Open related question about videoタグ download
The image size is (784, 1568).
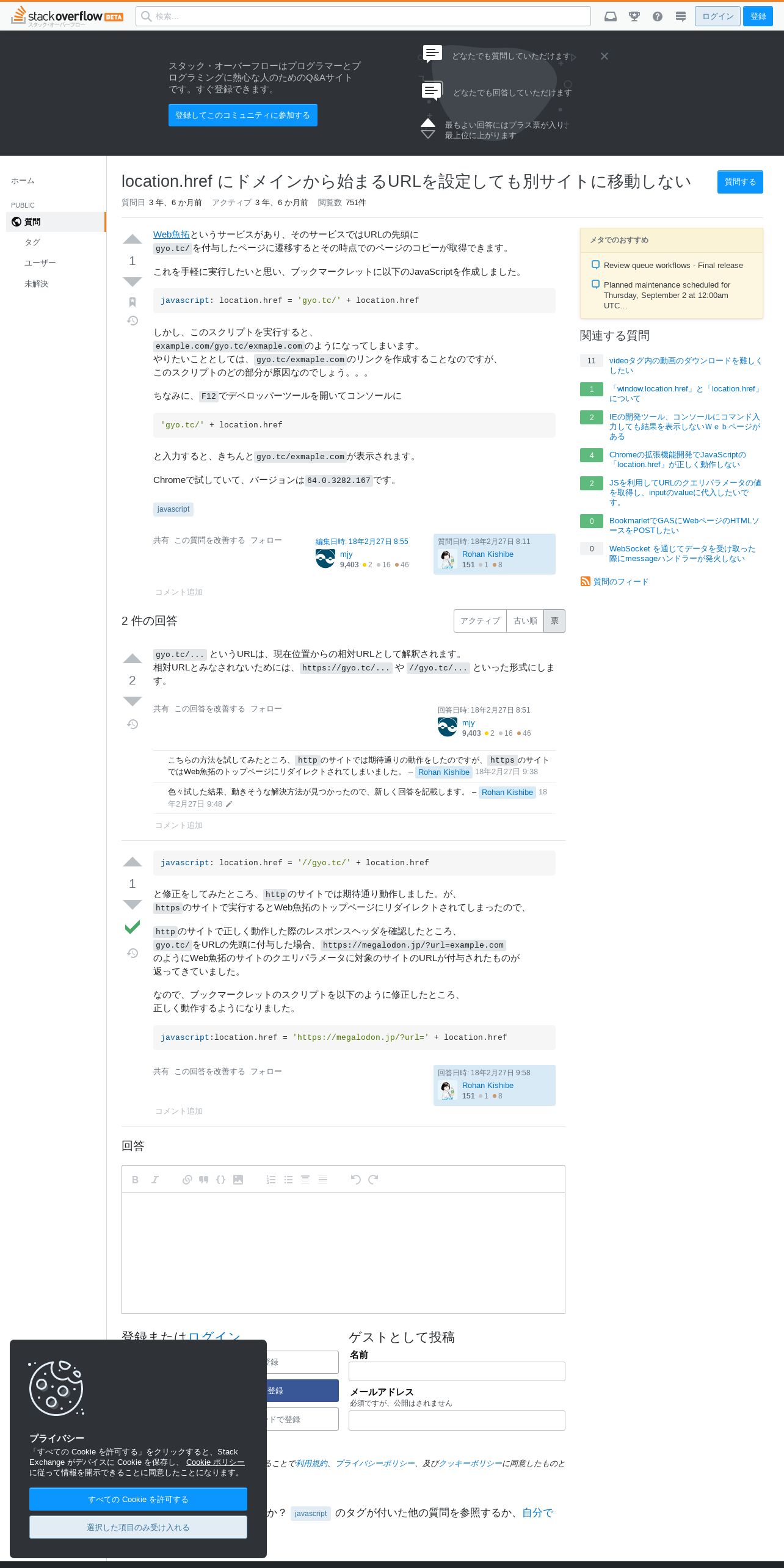pyautogui.click(x=686, y=366)
